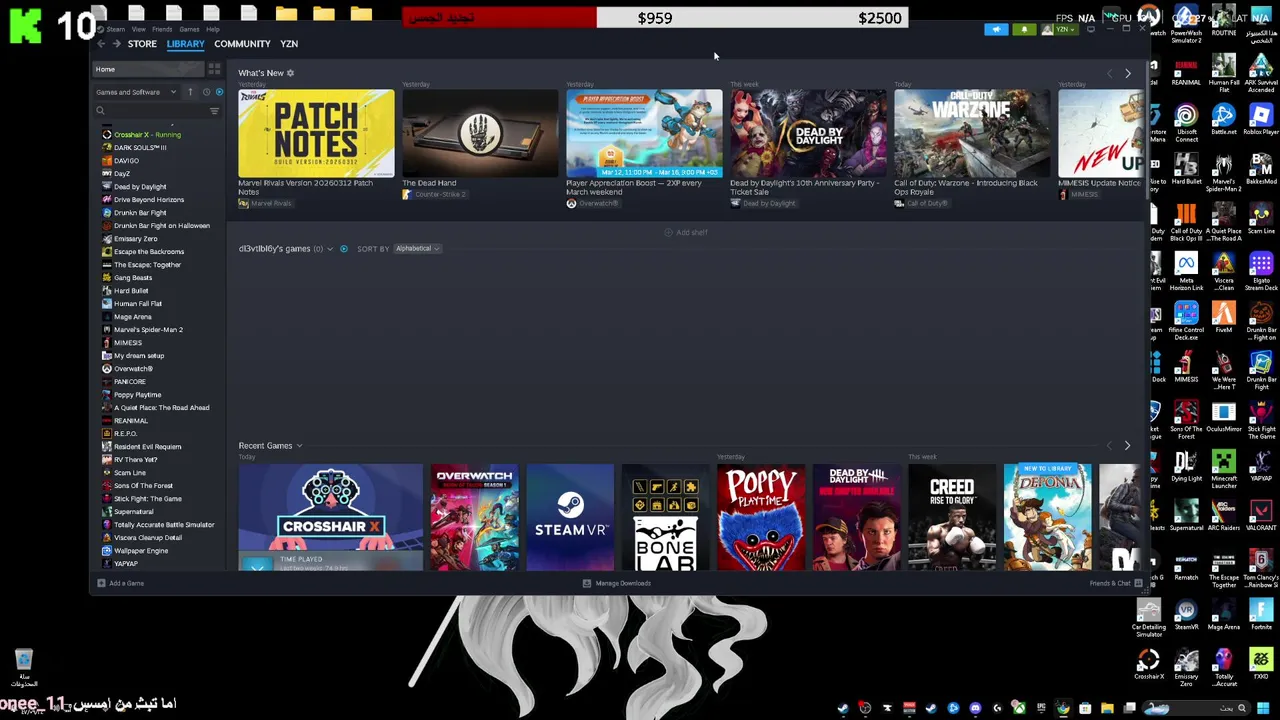The image size is (1280, 720).
Task: Go forward with the Steam forward arrow
Action: coord(117,44)
